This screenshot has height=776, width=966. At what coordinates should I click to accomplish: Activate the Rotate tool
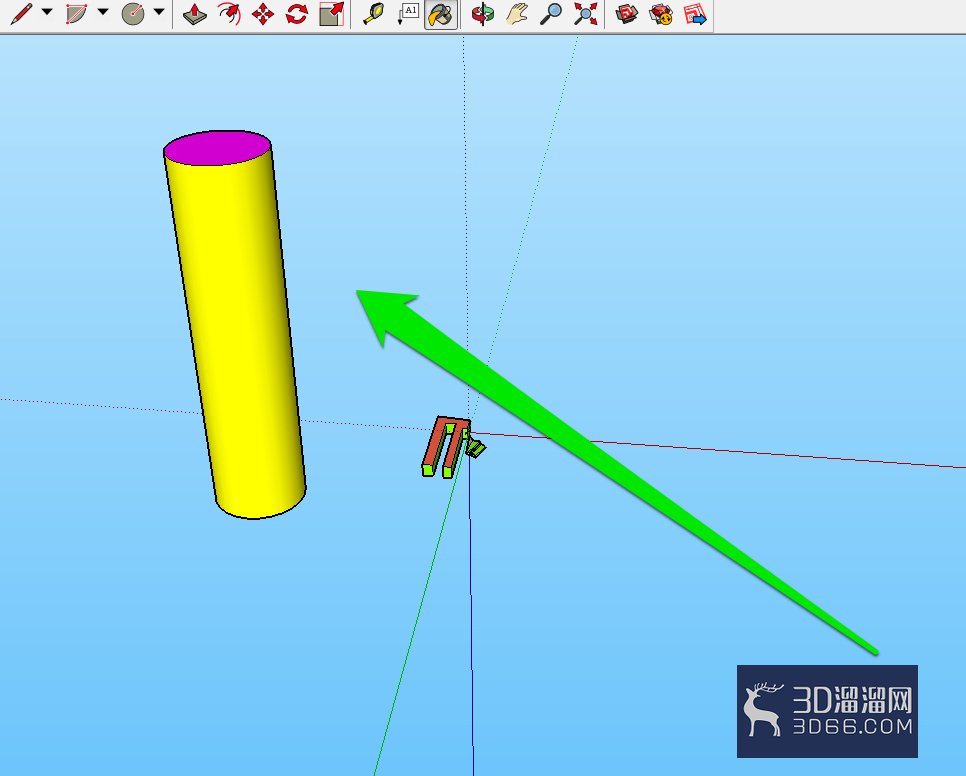(297, 14)
